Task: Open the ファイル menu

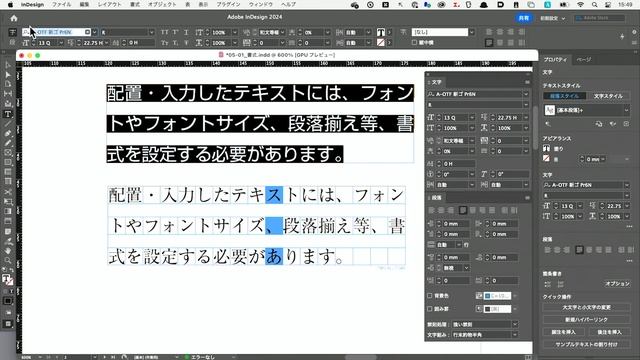Action: 61,4
